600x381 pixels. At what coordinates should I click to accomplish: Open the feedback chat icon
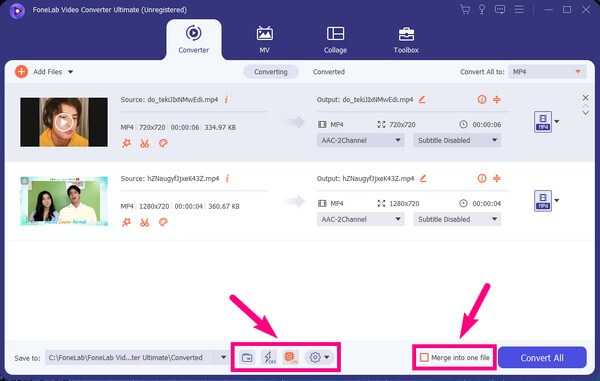click(x=500, y=9)
